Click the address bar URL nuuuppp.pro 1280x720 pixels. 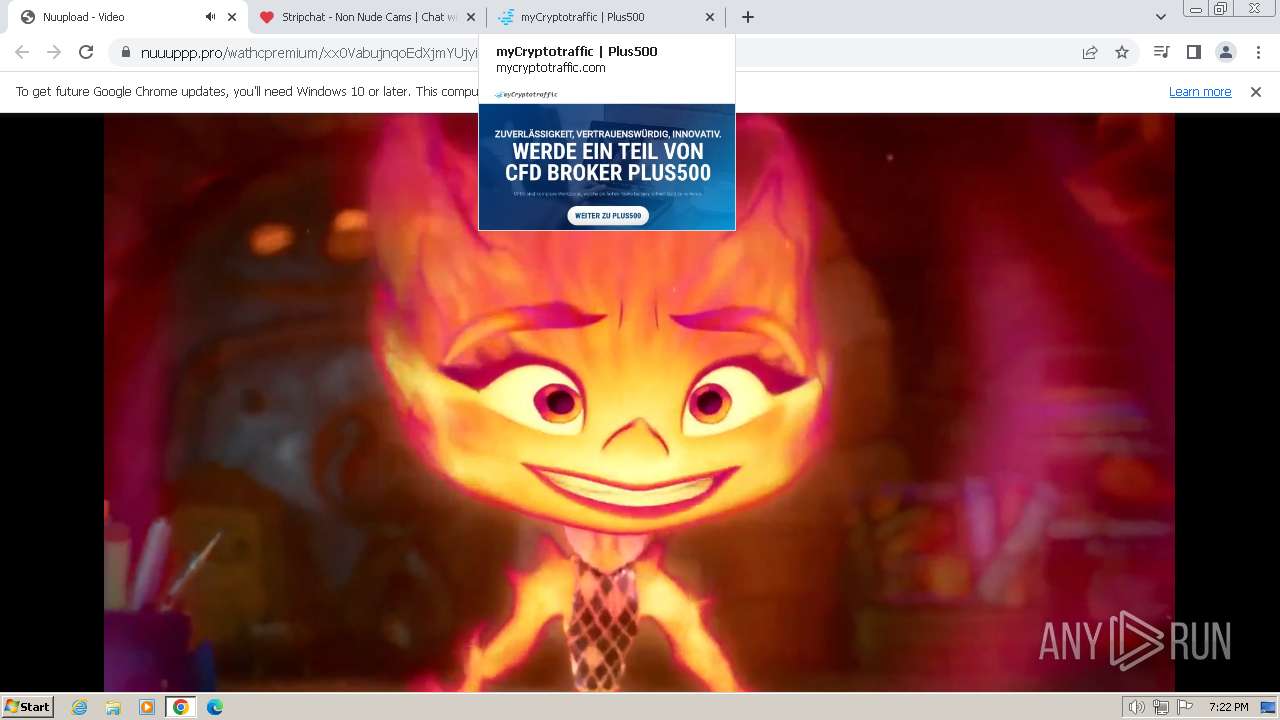coord(310,53)
